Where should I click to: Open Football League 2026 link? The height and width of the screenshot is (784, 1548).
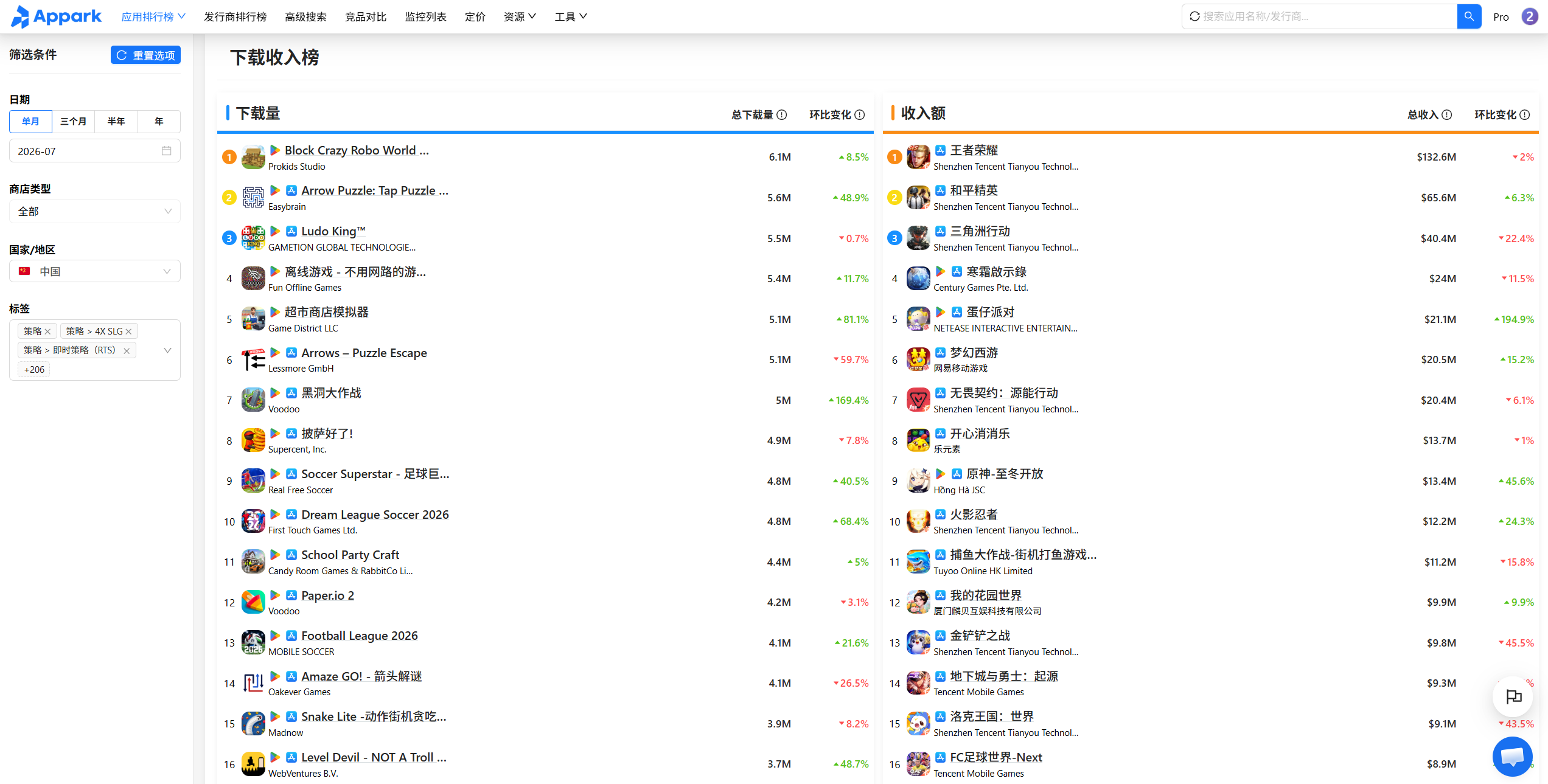pos(360,636)
